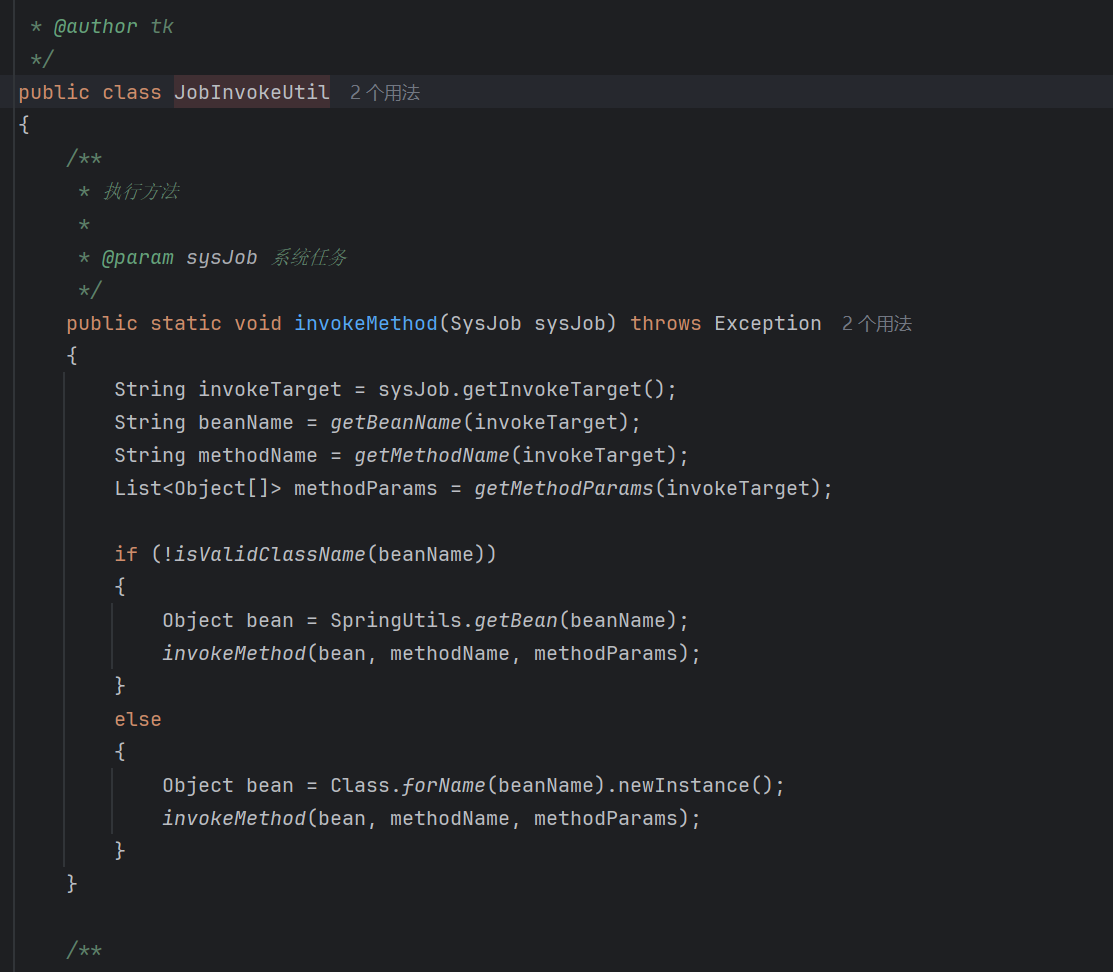Click the List<Object[]> type
Viewport: 1113px width, 972px height.
198,488
